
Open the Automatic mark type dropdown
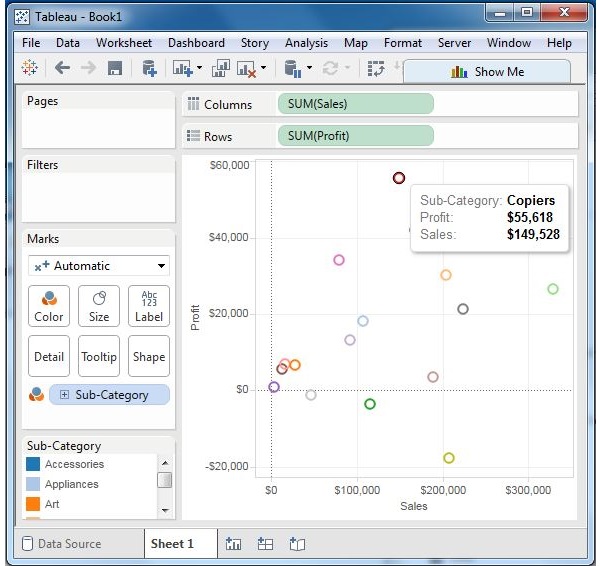[99, 266]
